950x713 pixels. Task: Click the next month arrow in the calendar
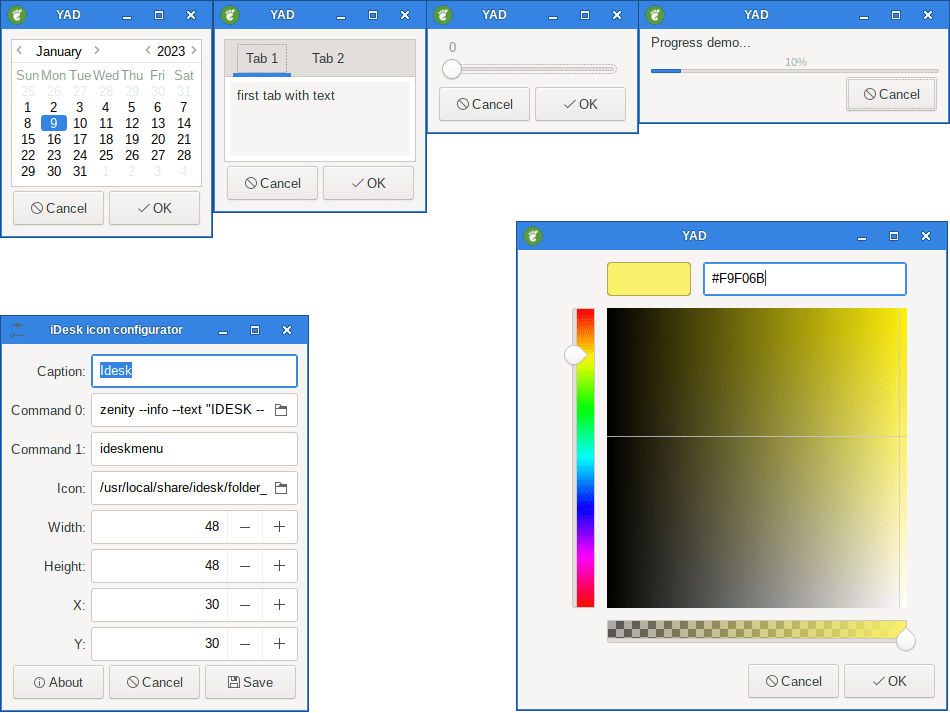pyautogui.click(x=96, y=50)
